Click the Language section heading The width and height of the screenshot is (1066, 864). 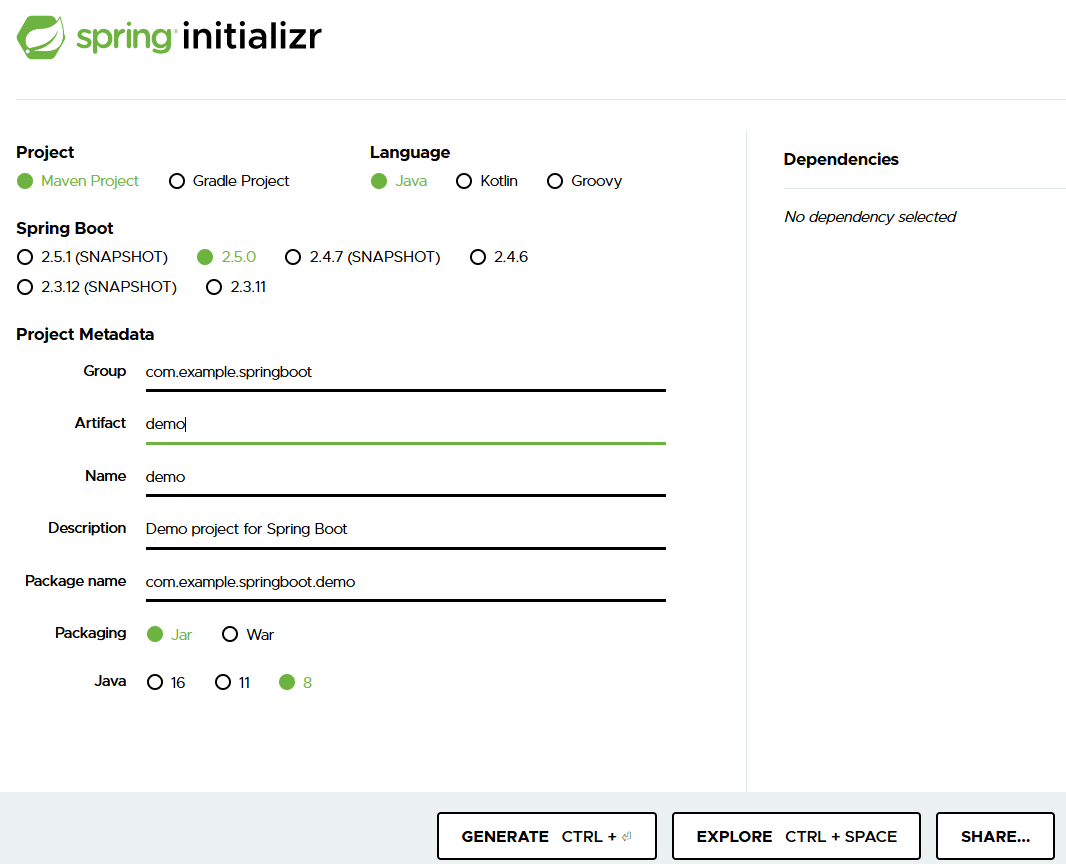410,152
